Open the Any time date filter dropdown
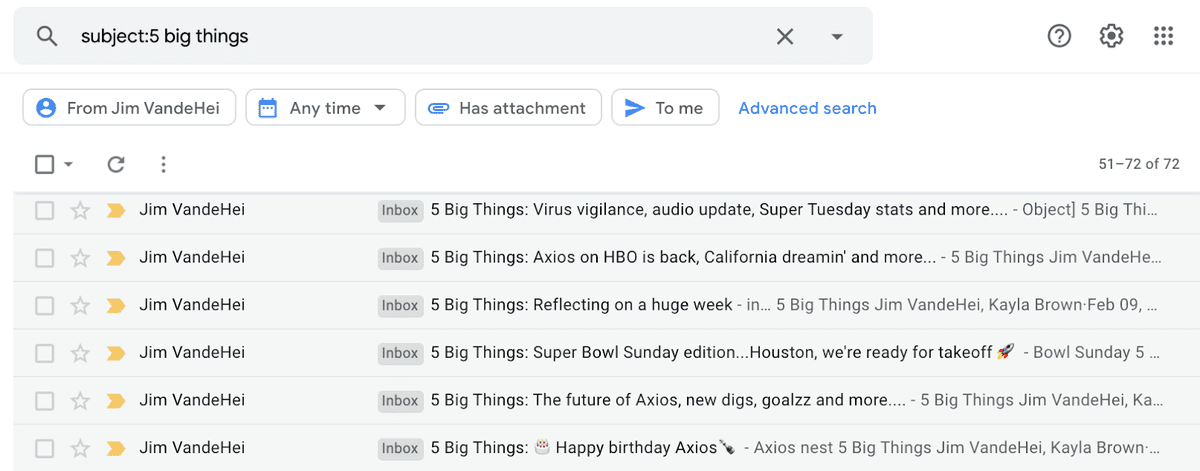Screen dimensions: 1200x471 coord(325,108)
